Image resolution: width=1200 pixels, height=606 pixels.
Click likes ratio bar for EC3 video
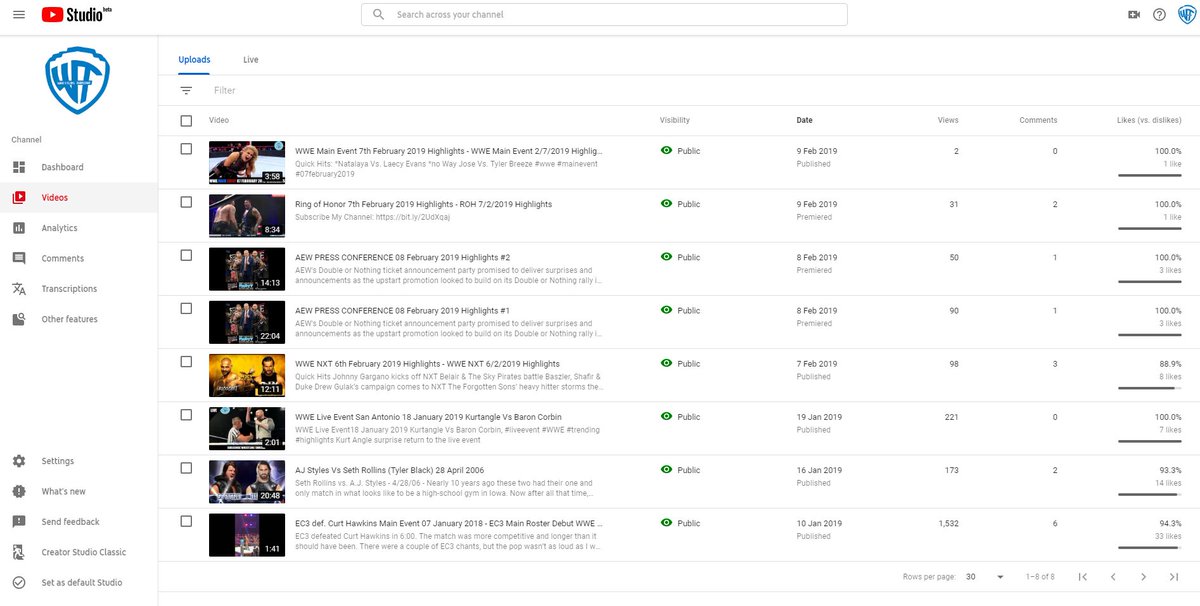1150,547
